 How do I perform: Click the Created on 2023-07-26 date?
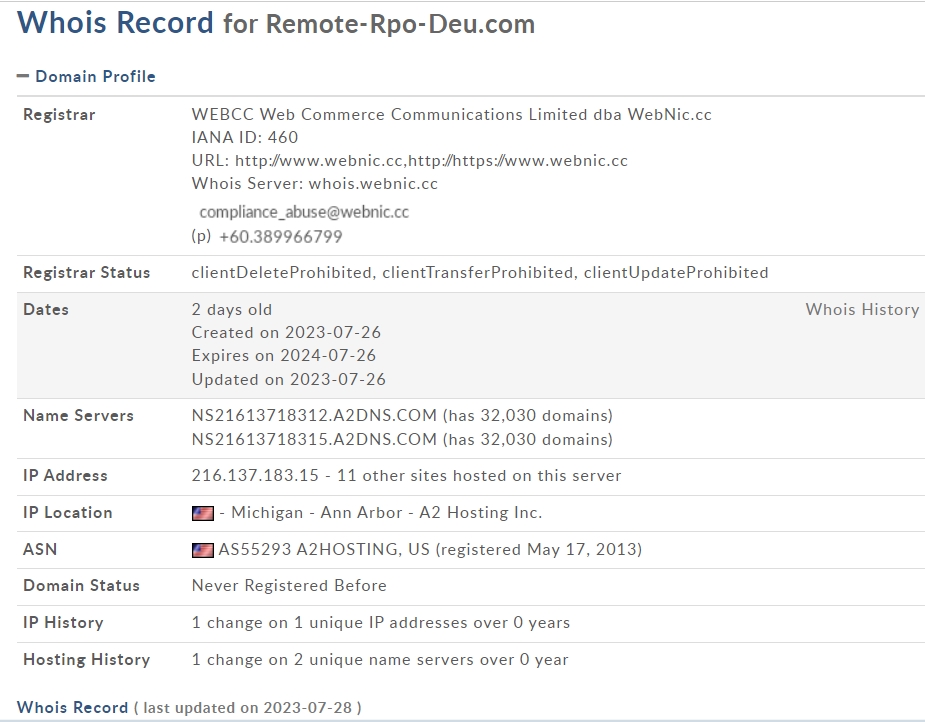tap(286, 333)
